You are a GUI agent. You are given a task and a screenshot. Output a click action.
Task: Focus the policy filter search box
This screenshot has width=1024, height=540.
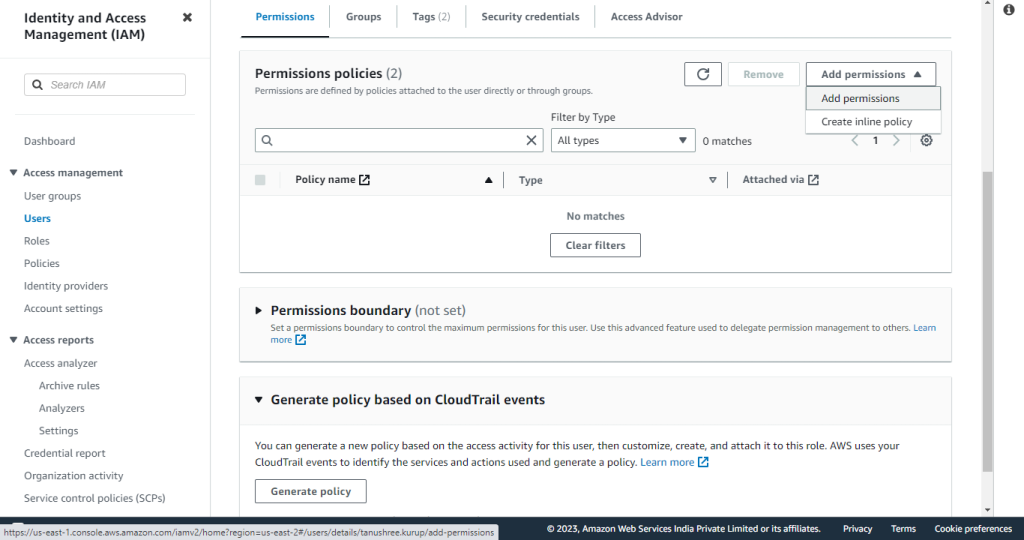point(399,140)
